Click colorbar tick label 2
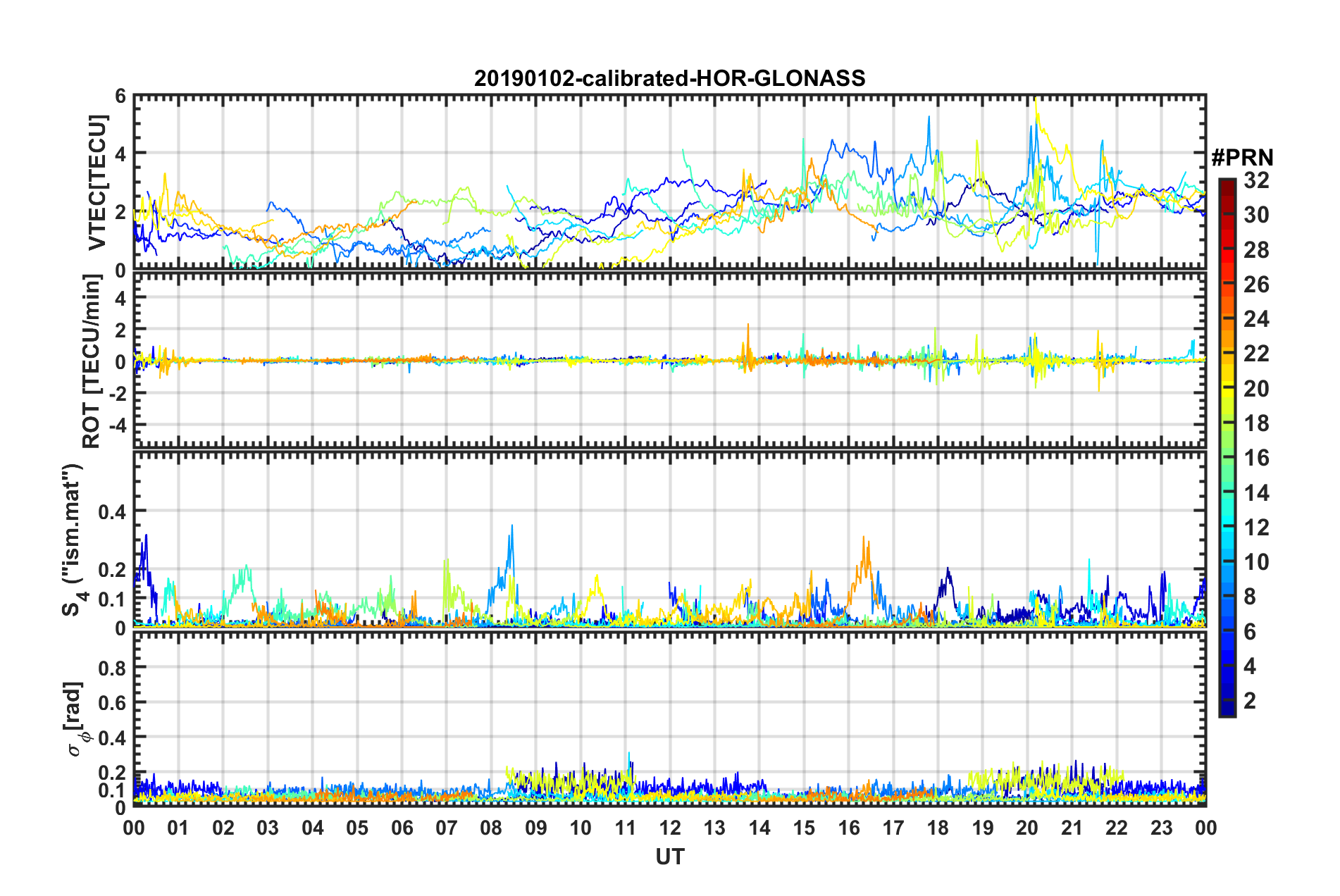Screen dimensions: 1340x896 click(x=1250, y=701)
